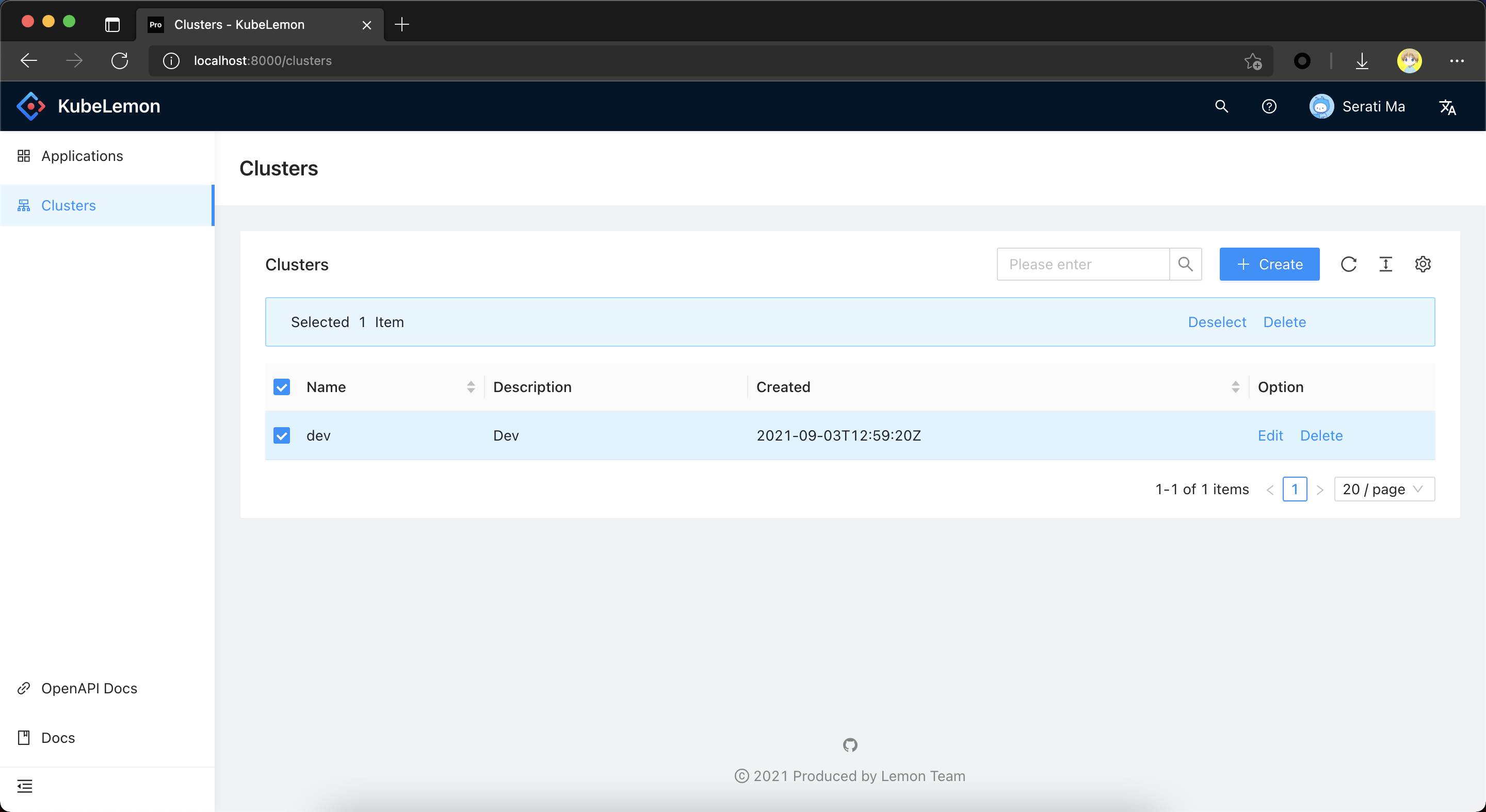
Task: Open OpenAPI Docs sidebar item
Action: pyautogui.click(x=89, y=688)
